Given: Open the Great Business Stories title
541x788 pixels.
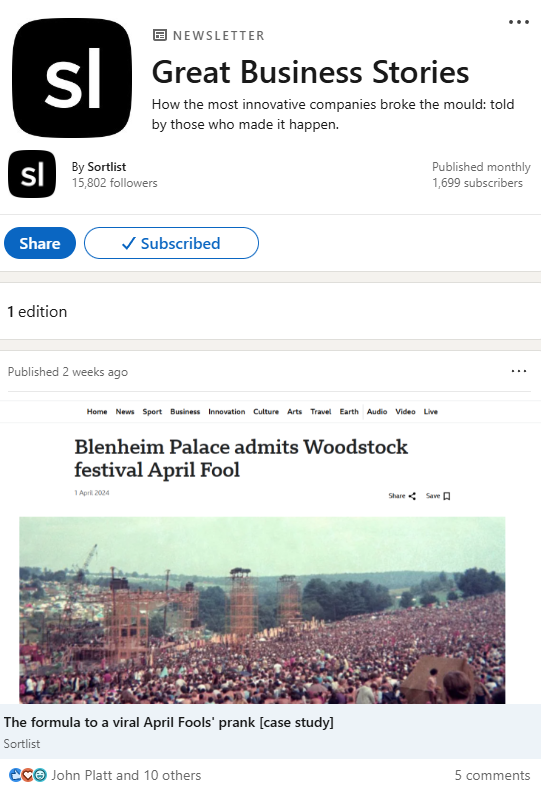Looking at the screenshot, I should tap(310, 72).
